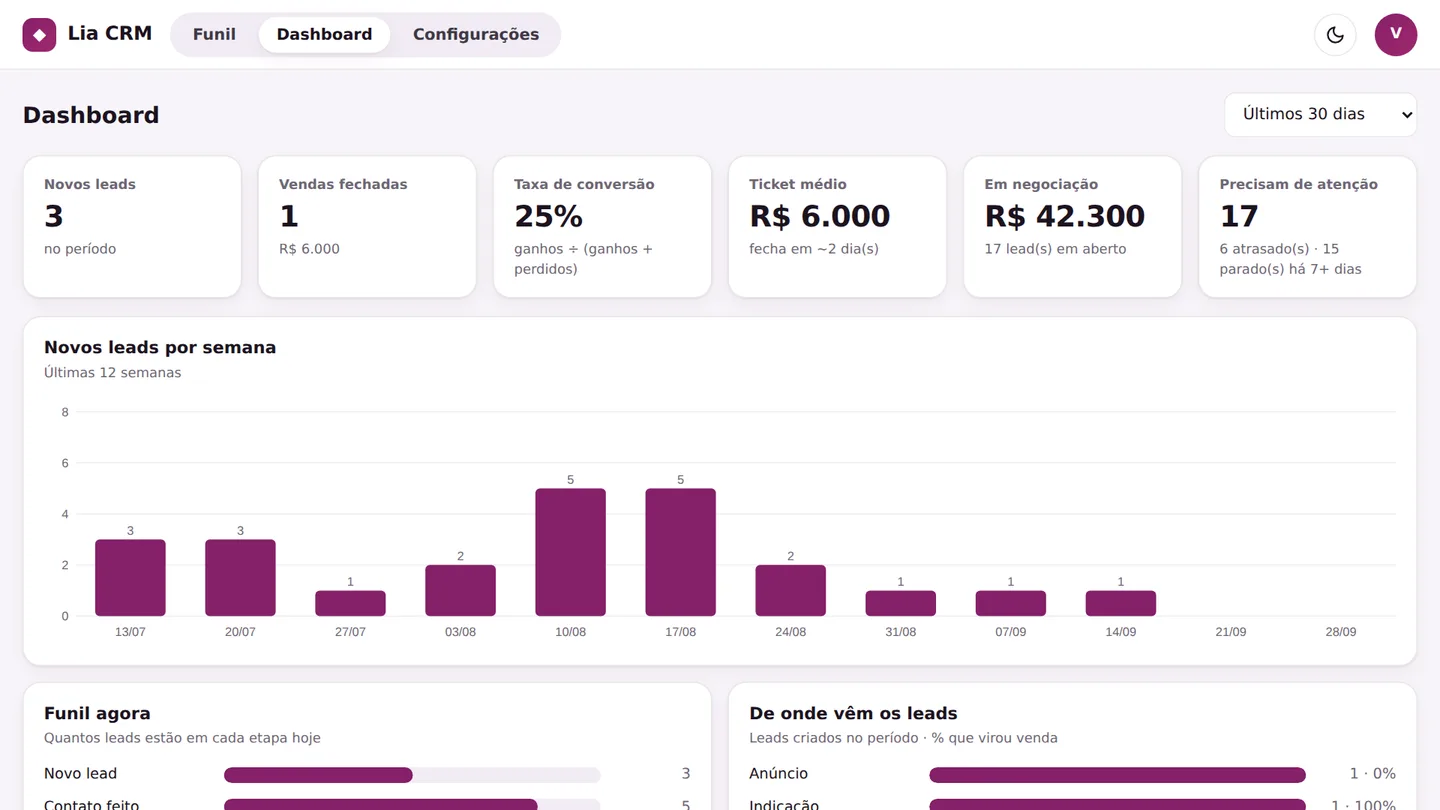This screenshot has height=810, width=1440.
Task: Click the chart bar for week 10/08
Action: click(x=570, y=552)
